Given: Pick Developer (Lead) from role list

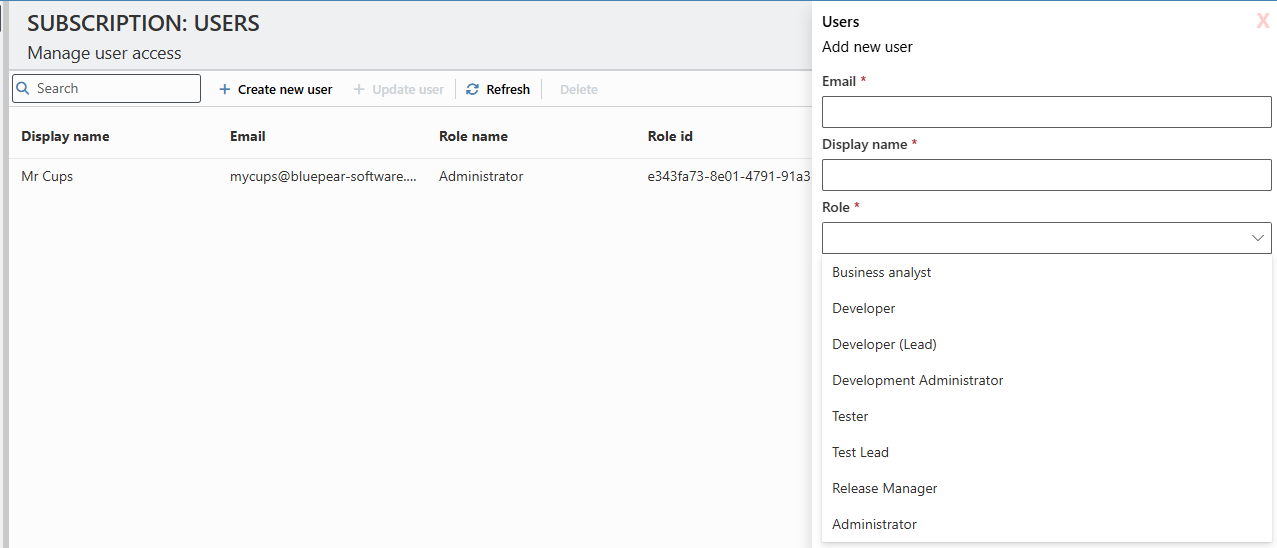Looking at the screenshot, I should [884, 344].
